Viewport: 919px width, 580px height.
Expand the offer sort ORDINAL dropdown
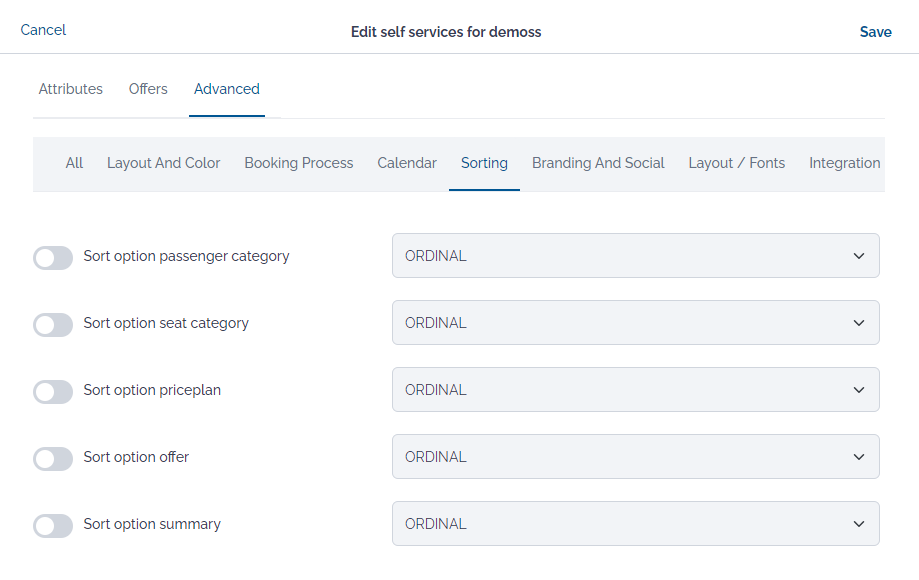(x=635, y=456)
